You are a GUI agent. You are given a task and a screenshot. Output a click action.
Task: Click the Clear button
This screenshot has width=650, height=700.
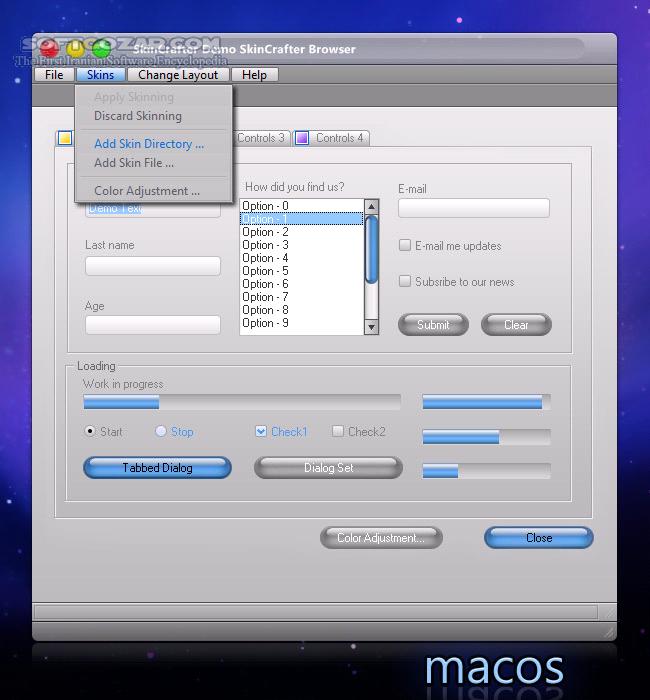click(516, 325)
